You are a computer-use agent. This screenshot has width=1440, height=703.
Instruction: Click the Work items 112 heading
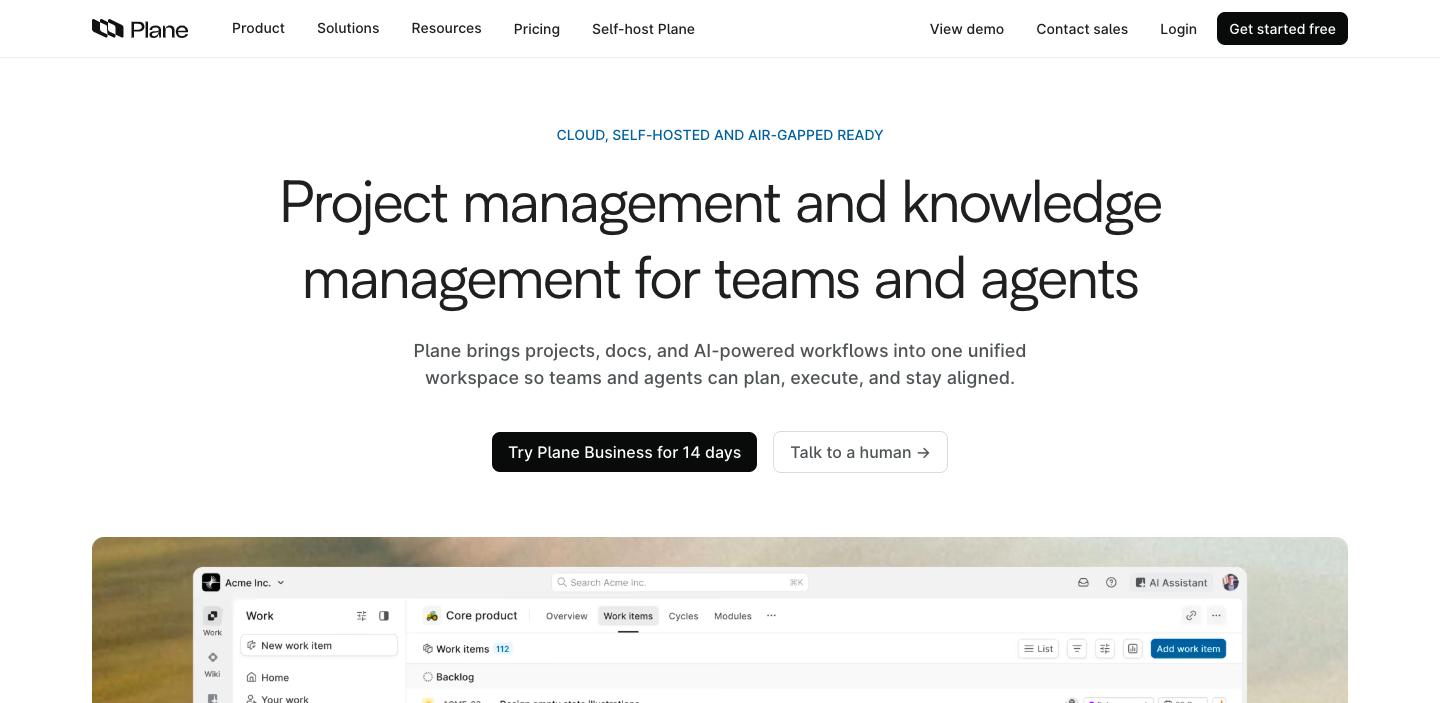coord(468,649)
